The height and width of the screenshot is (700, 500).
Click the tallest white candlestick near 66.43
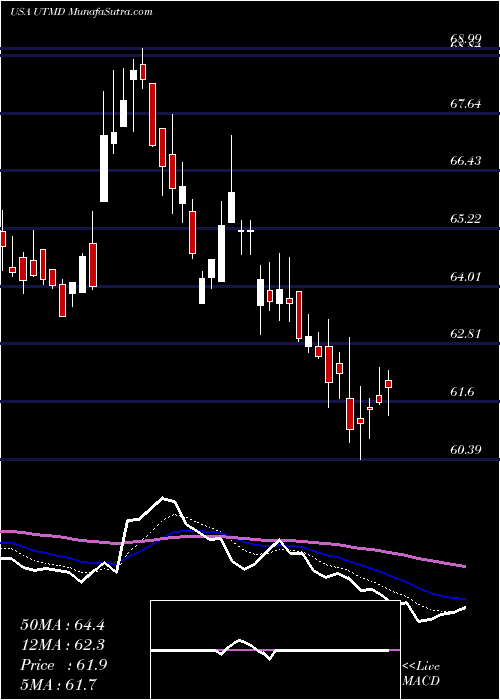tap(104, 168)
